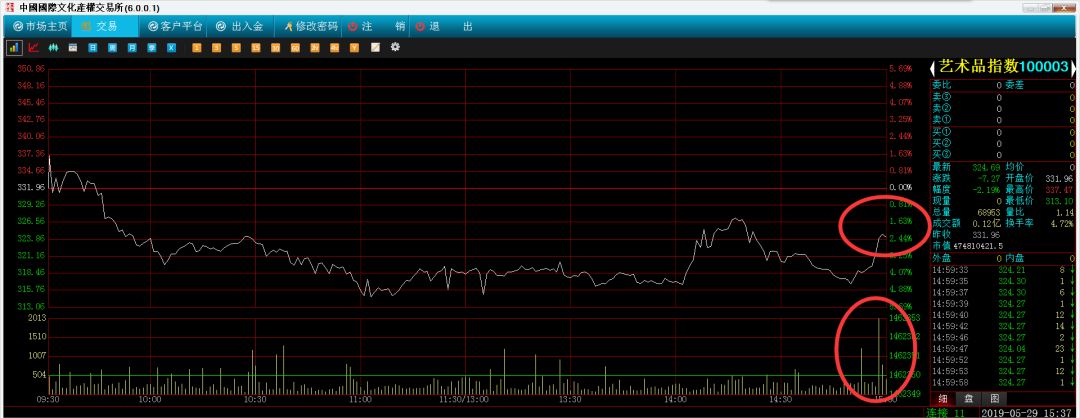
Task: Open the 客户平台 customer platform menu
Action: point(173,26)
